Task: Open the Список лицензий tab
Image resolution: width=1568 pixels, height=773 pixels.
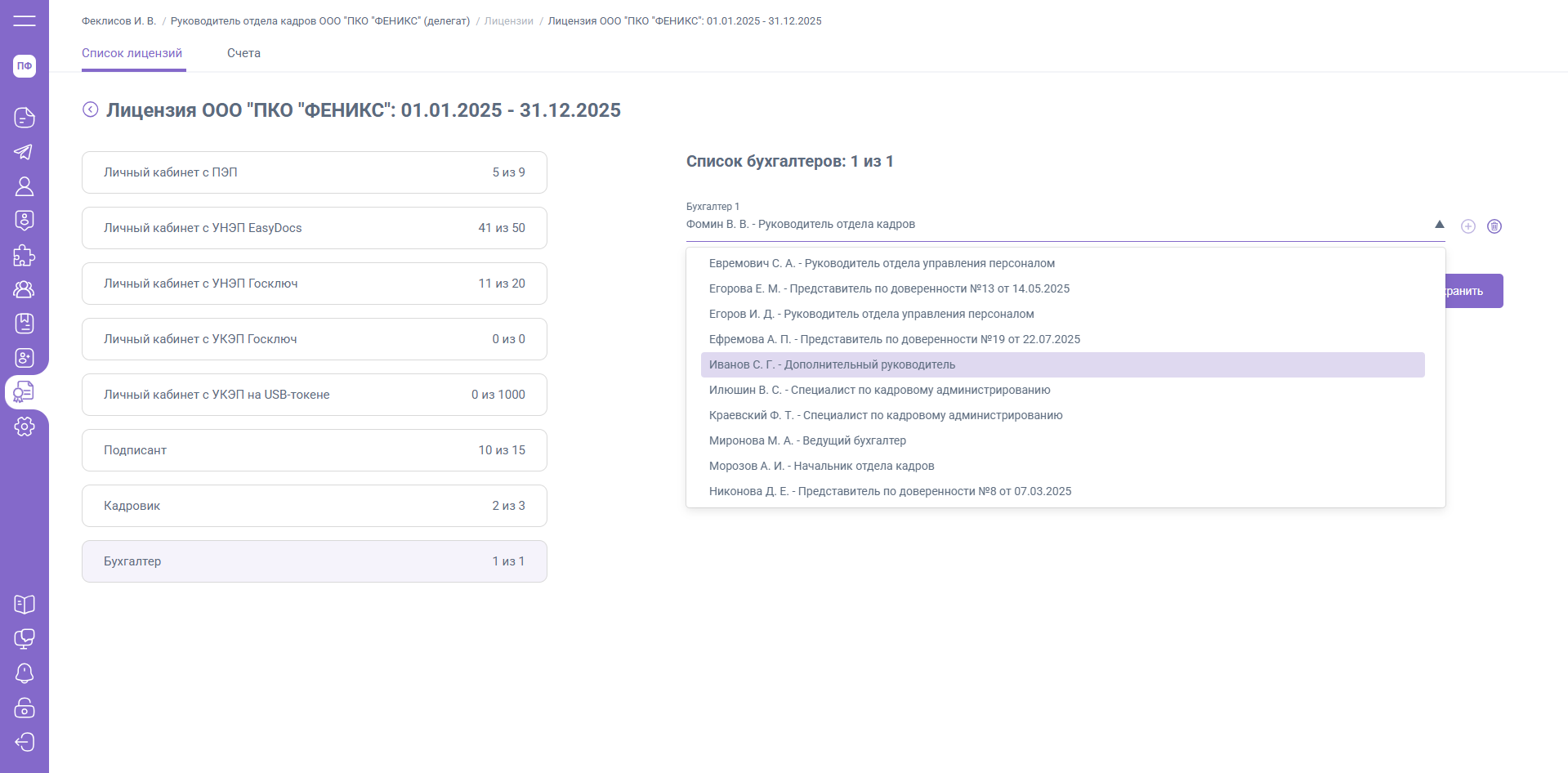Action: click(x=132, y=53)
